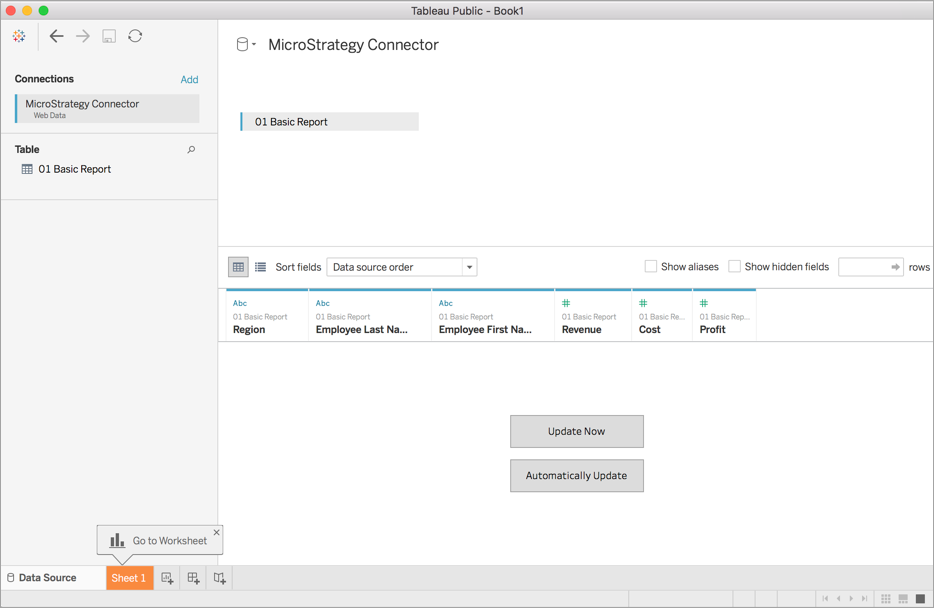This screenshot has height=608, width=934.
Task: Enable the Show hidden fields checkbox
Action: point(735,267)
